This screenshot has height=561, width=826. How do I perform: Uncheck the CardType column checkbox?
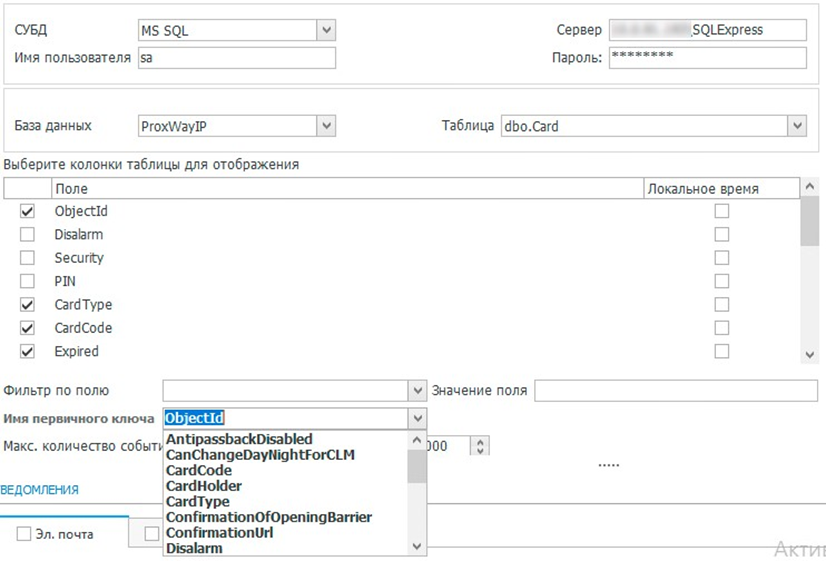[27, 305]
